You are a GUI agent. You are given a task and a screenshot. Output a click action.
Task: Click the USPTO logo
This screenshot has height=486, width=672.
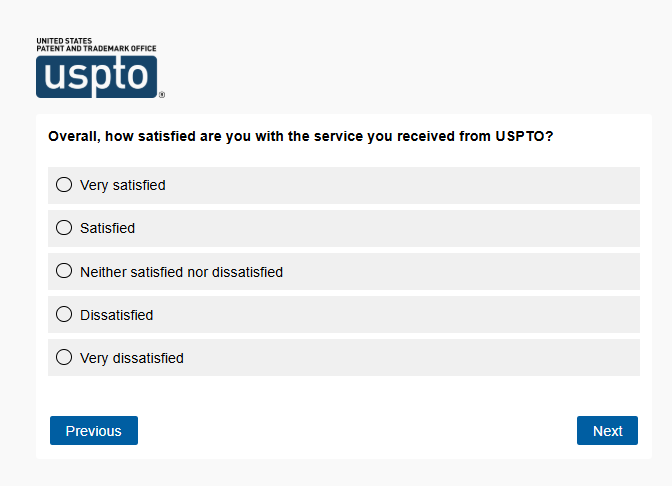pyautogui.click(x=96, y=76)
